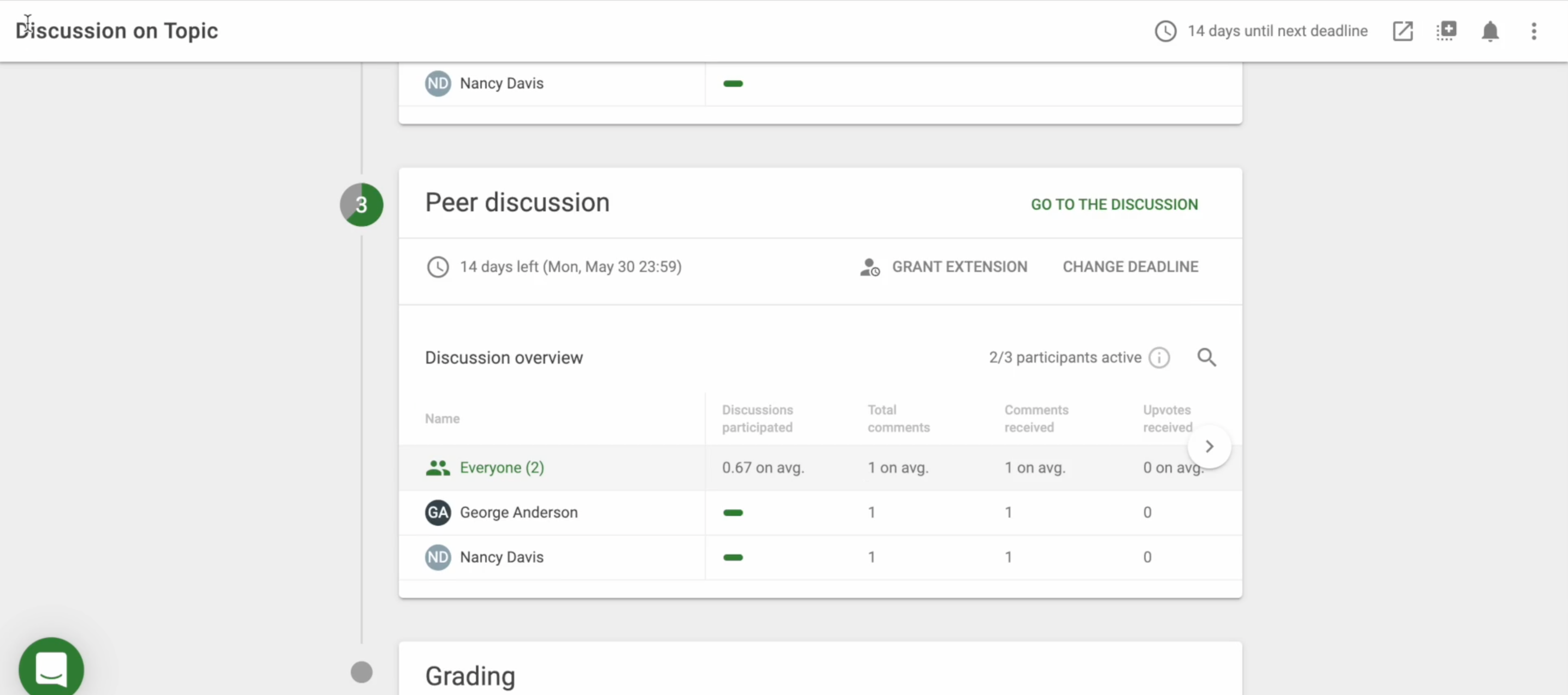Click the participants active info icon
1568x695 pixels.
(1159, 358)
